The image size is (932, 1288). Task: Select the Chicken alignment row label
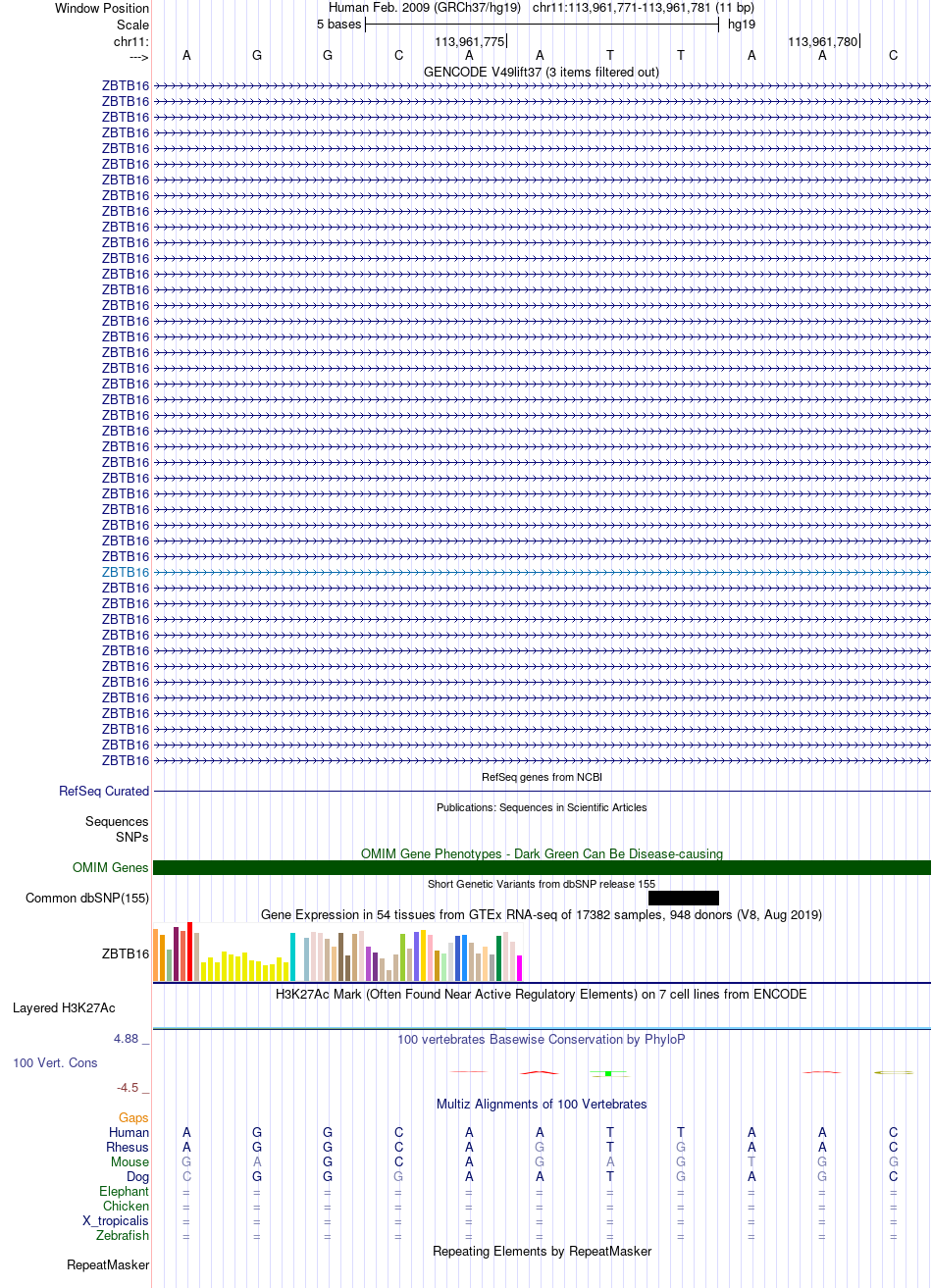coord(126,1206)
